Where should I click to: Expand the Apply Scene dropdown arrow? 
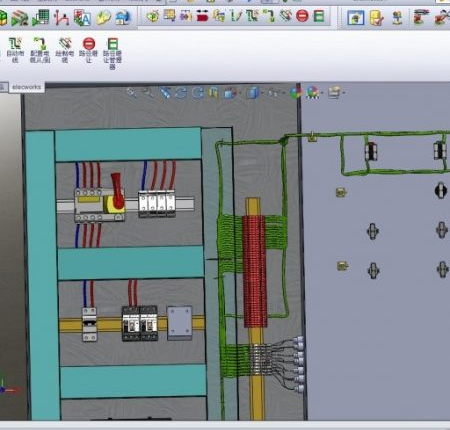click(322, 92)
